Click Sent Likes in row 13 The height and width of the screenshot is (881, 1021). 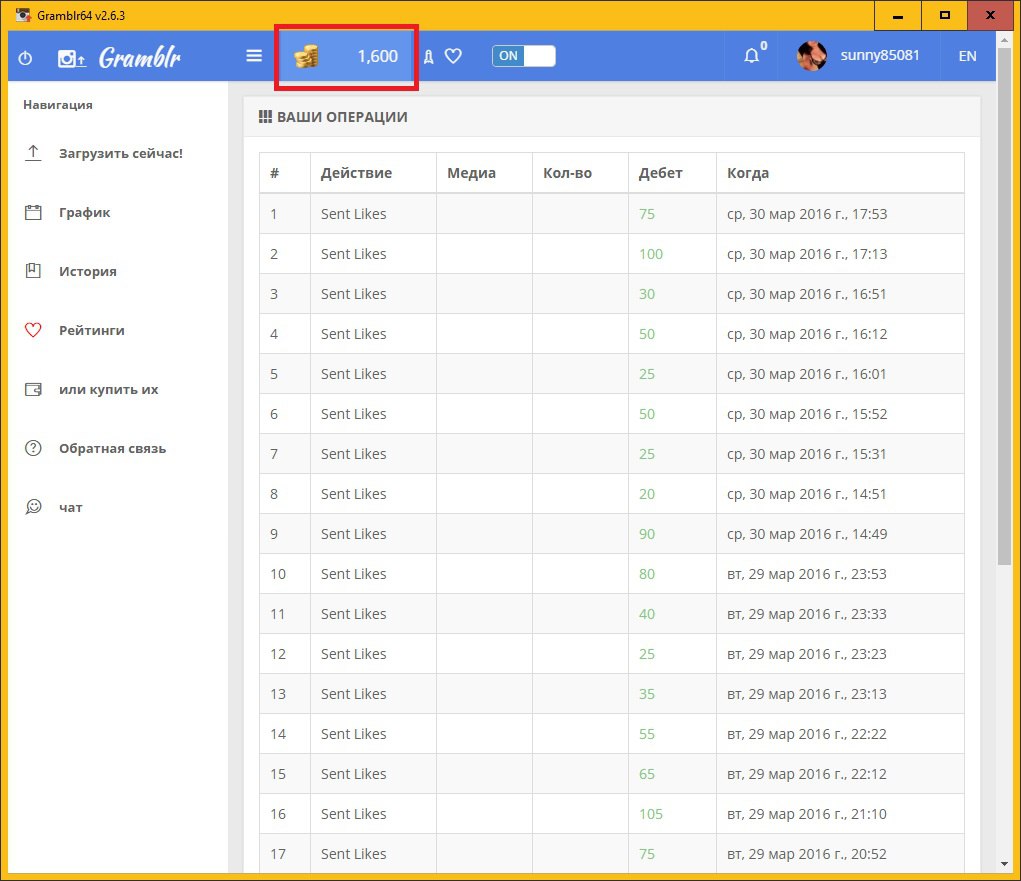(x=354, y=694)
